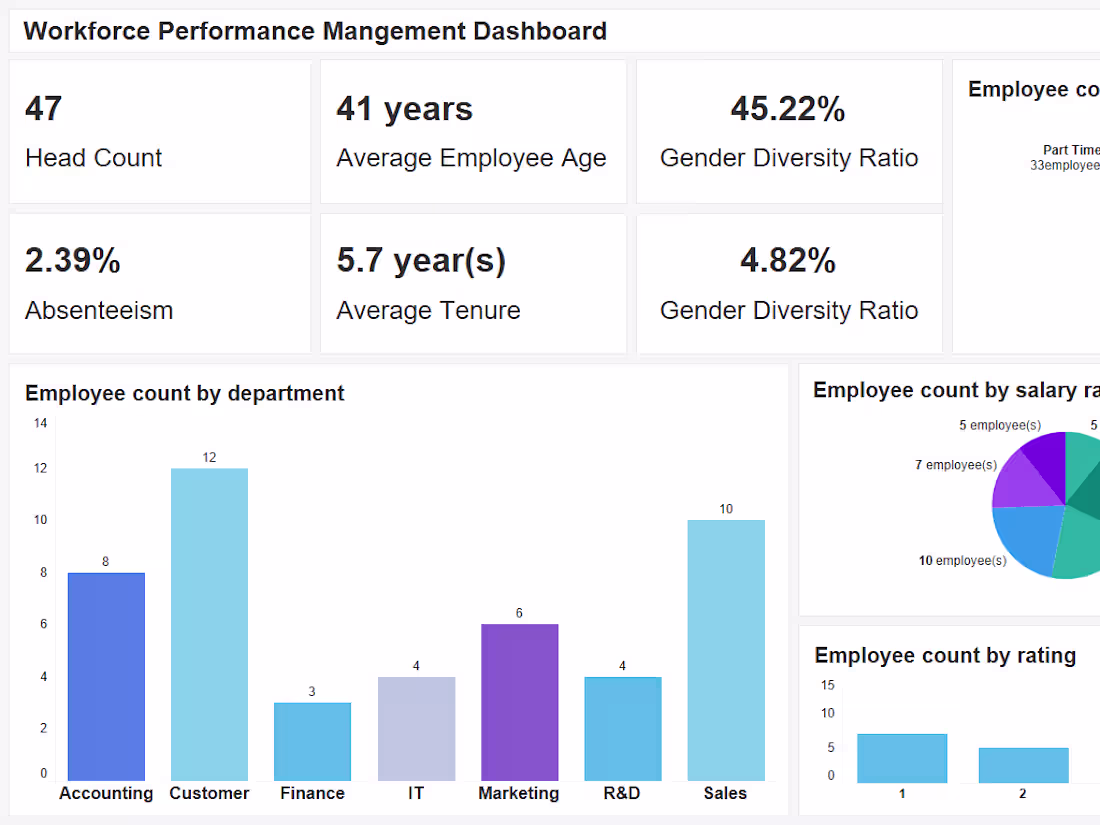
Task: Select the R&D department bar
Action: (x=623, y=728)
